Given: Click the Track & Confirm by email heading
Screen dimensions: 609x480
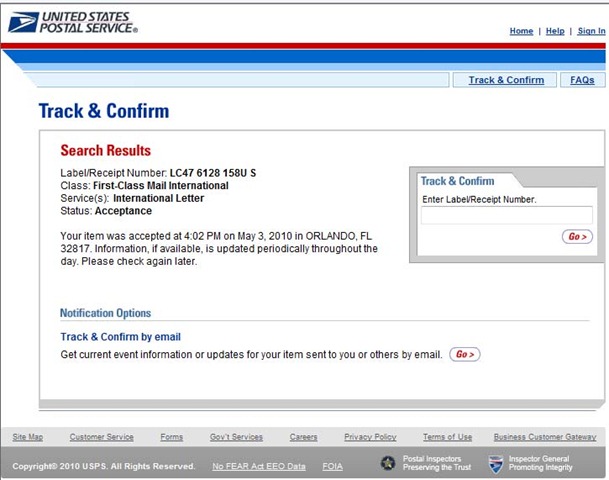Looking at the screenshot, I should (120, 337).
